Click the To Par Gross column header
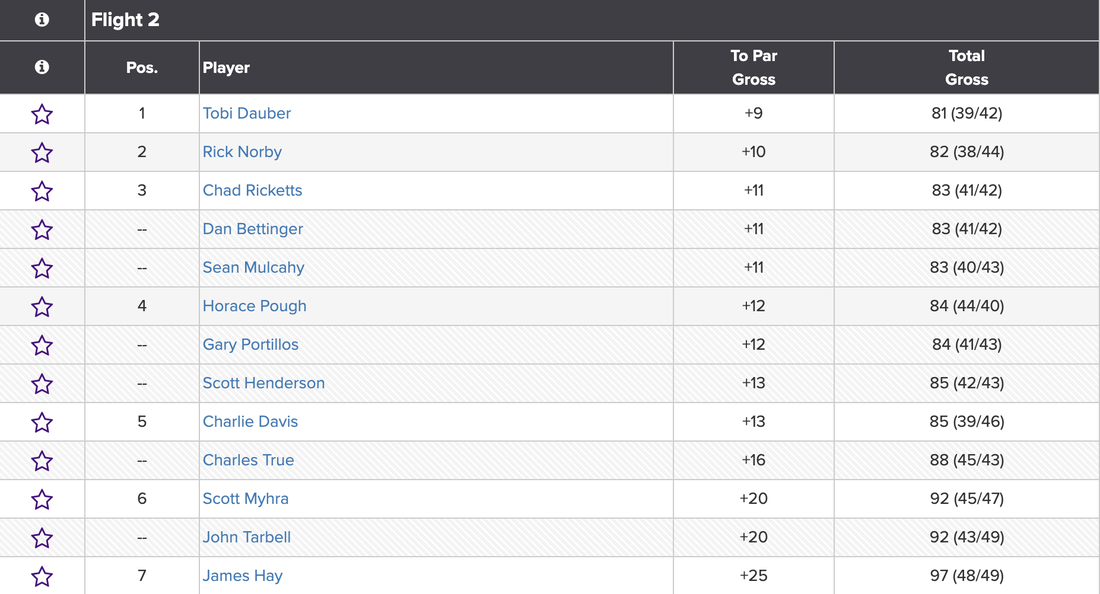The image size is (1100, 594). click(753, 68)
